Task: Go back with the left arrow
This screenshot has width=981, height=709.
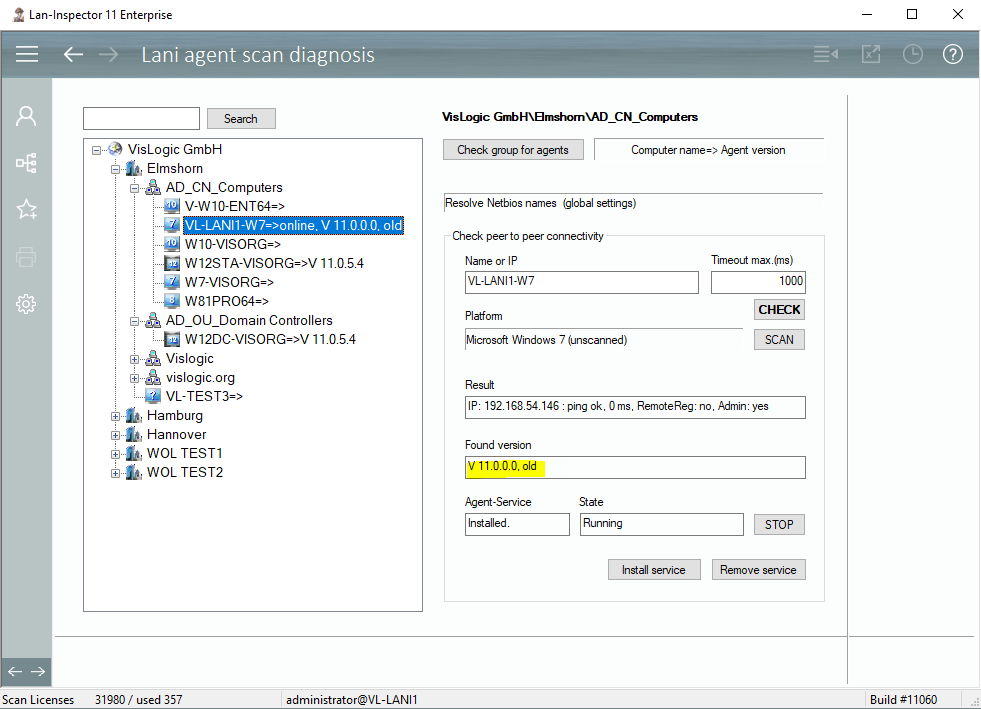Action: click(x=73, y=54)
